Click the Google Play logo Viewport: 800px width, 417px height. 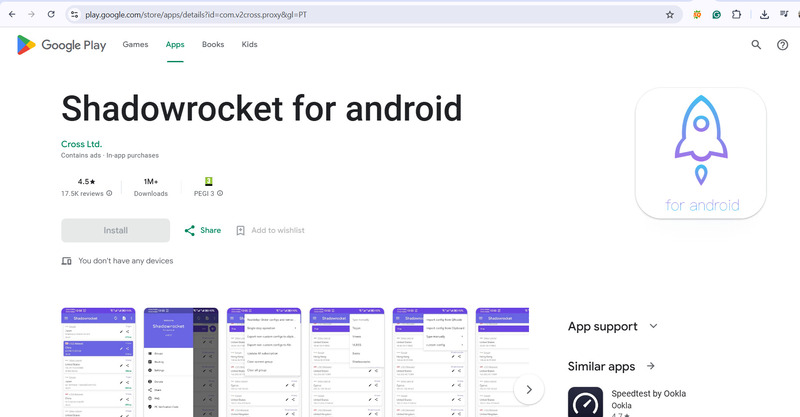61,45
